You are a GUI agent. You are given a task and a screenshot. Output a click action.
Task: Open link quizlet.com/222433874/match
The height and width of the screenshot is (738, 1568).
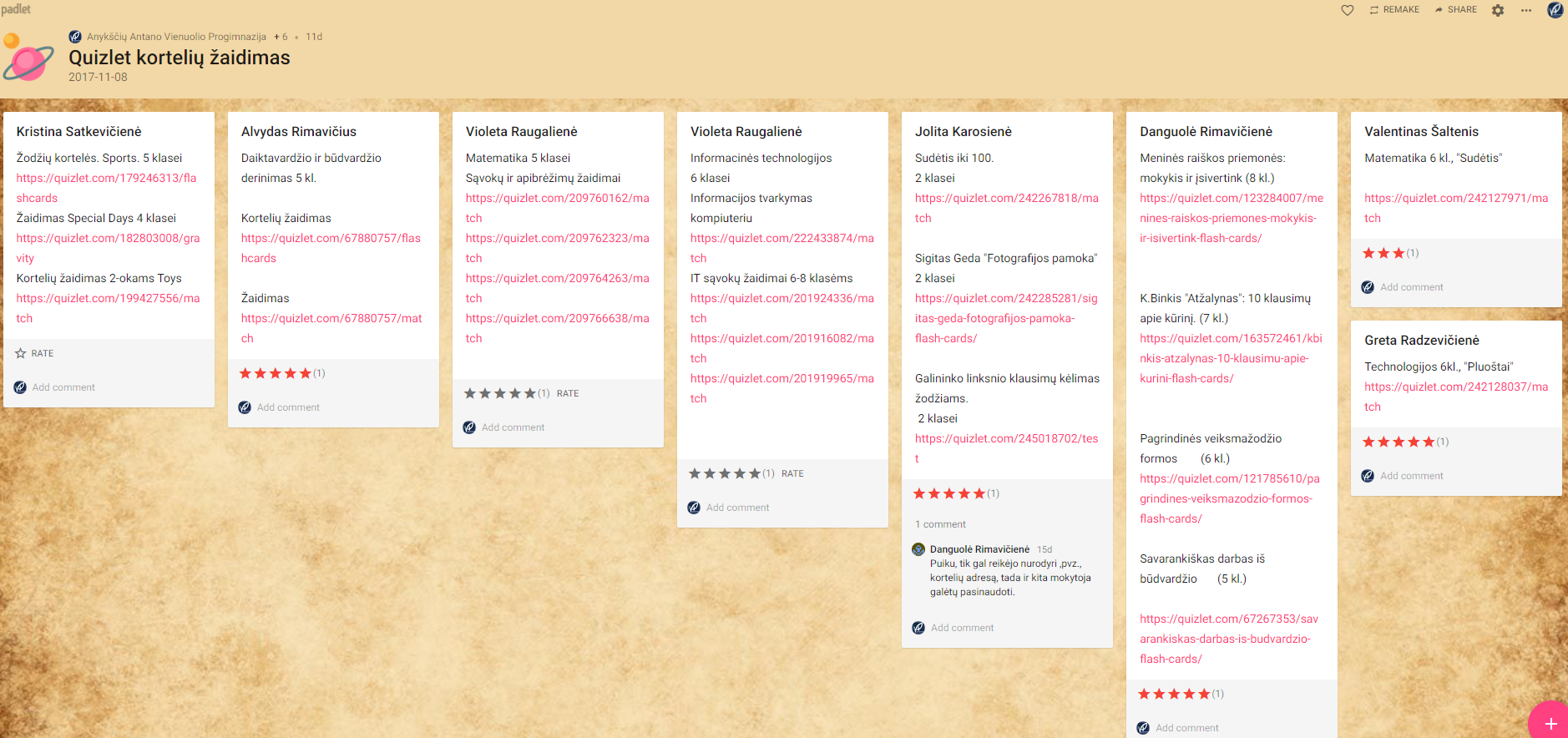pos(781,248)
